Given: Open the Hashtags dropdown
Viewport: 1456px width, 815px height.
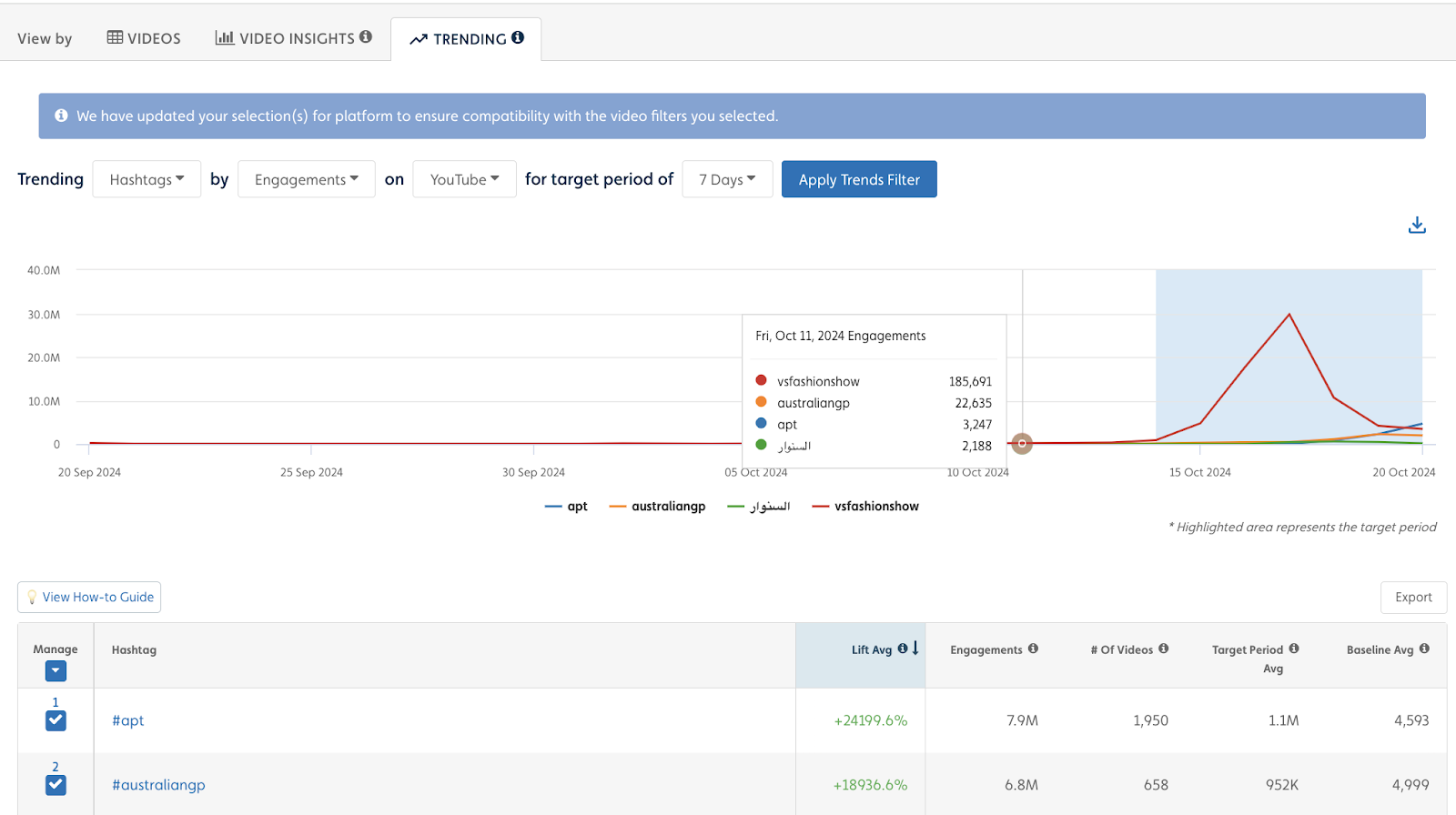Looking at the screenshot, I should point(147,179).
